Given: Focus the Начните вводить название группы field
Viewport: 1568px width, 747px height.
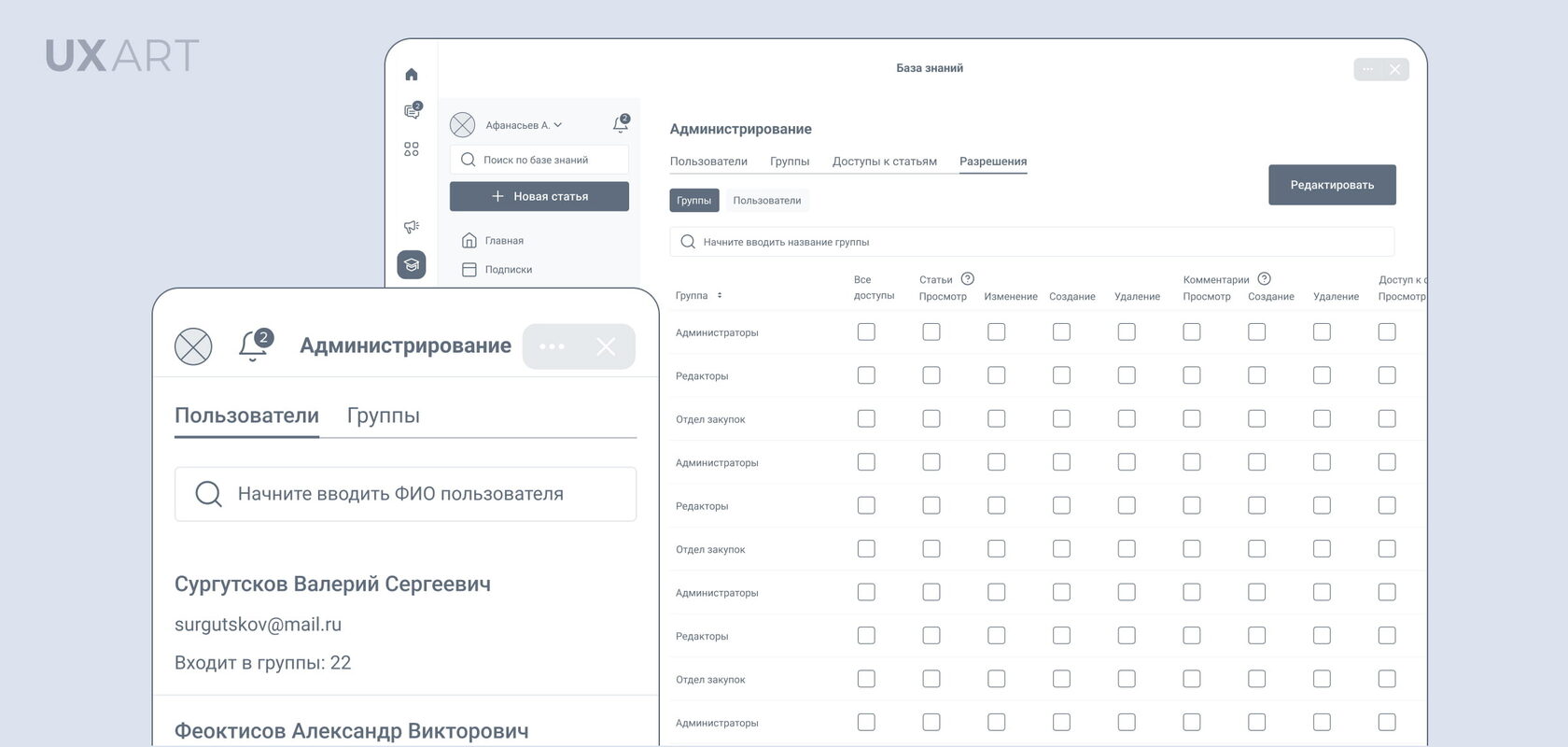Looking at the screenshot, I should pyautogui.click(x=1032, y=242).
